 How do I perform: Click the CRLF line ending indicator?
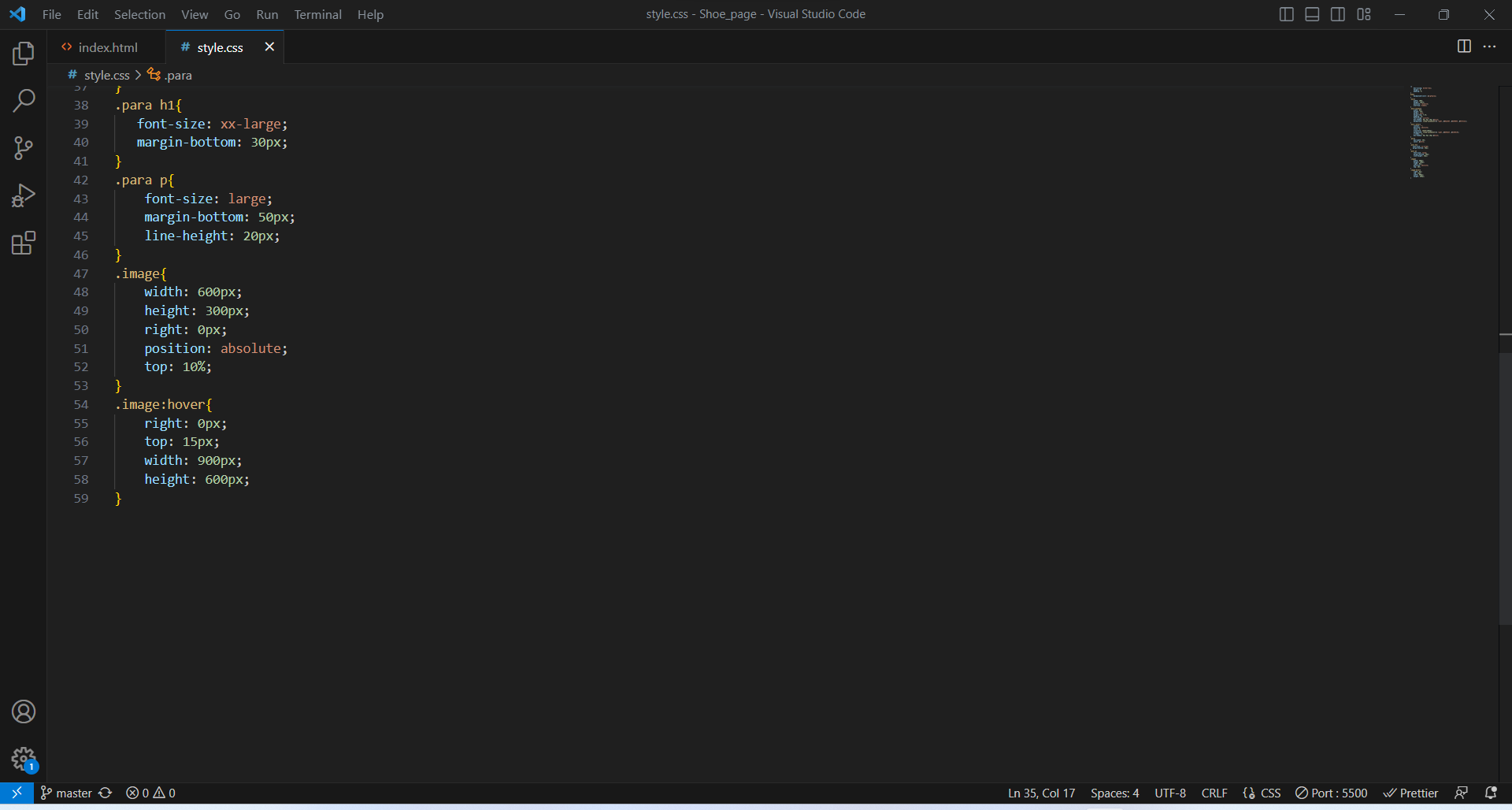tap(1214, 793)
